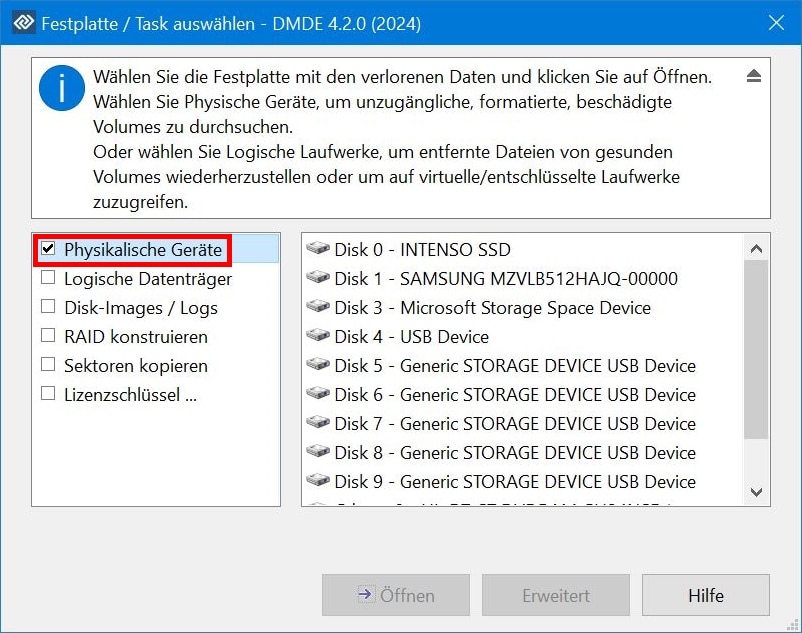Click the RAID konstruieren label
The image size is (802, 633).
136,337
